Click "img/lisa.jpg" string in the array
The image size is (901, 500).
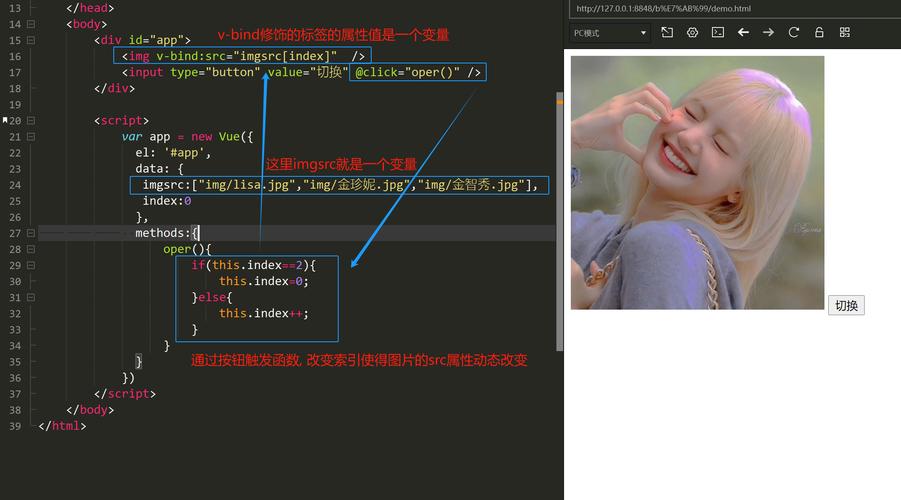[247, 185]
